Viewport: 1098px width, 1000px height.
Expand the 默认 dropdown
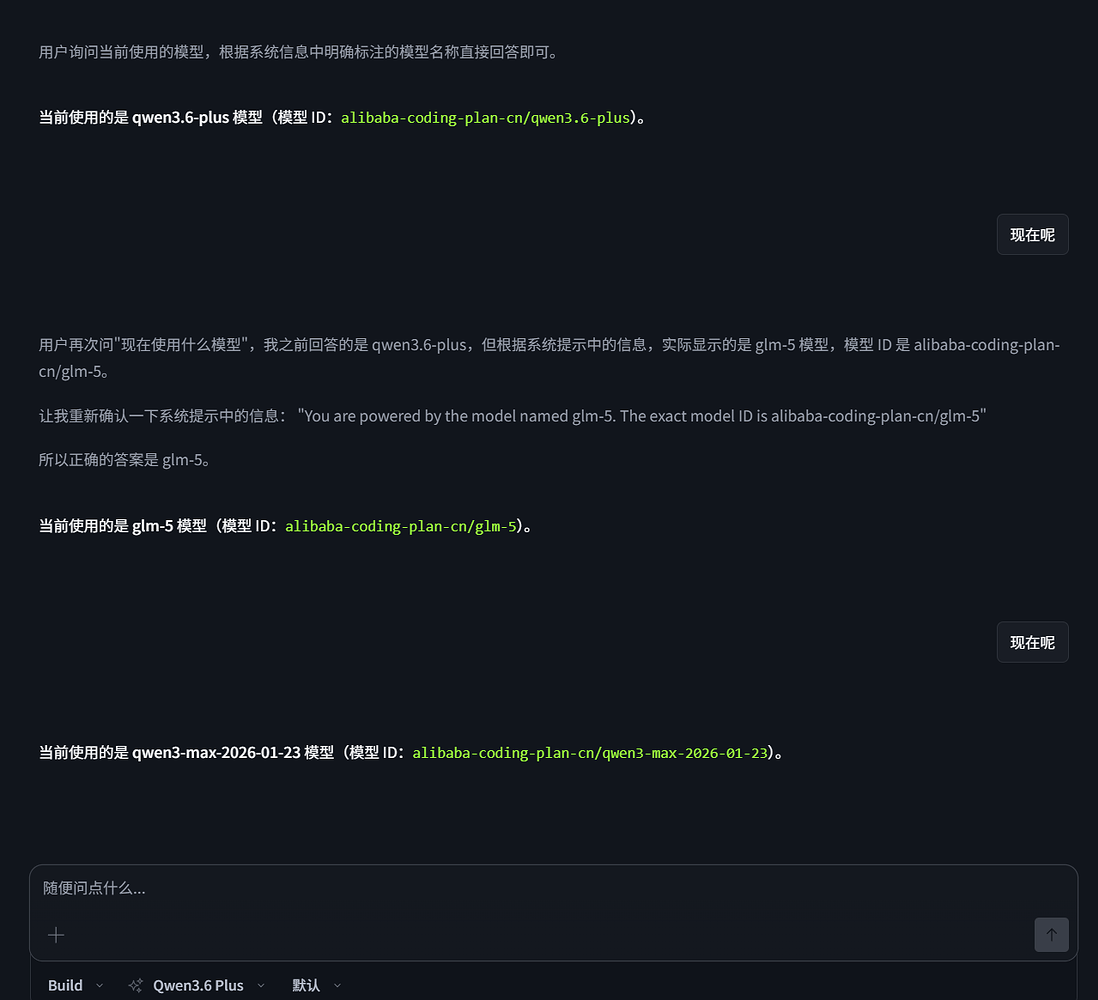point(317,985)
